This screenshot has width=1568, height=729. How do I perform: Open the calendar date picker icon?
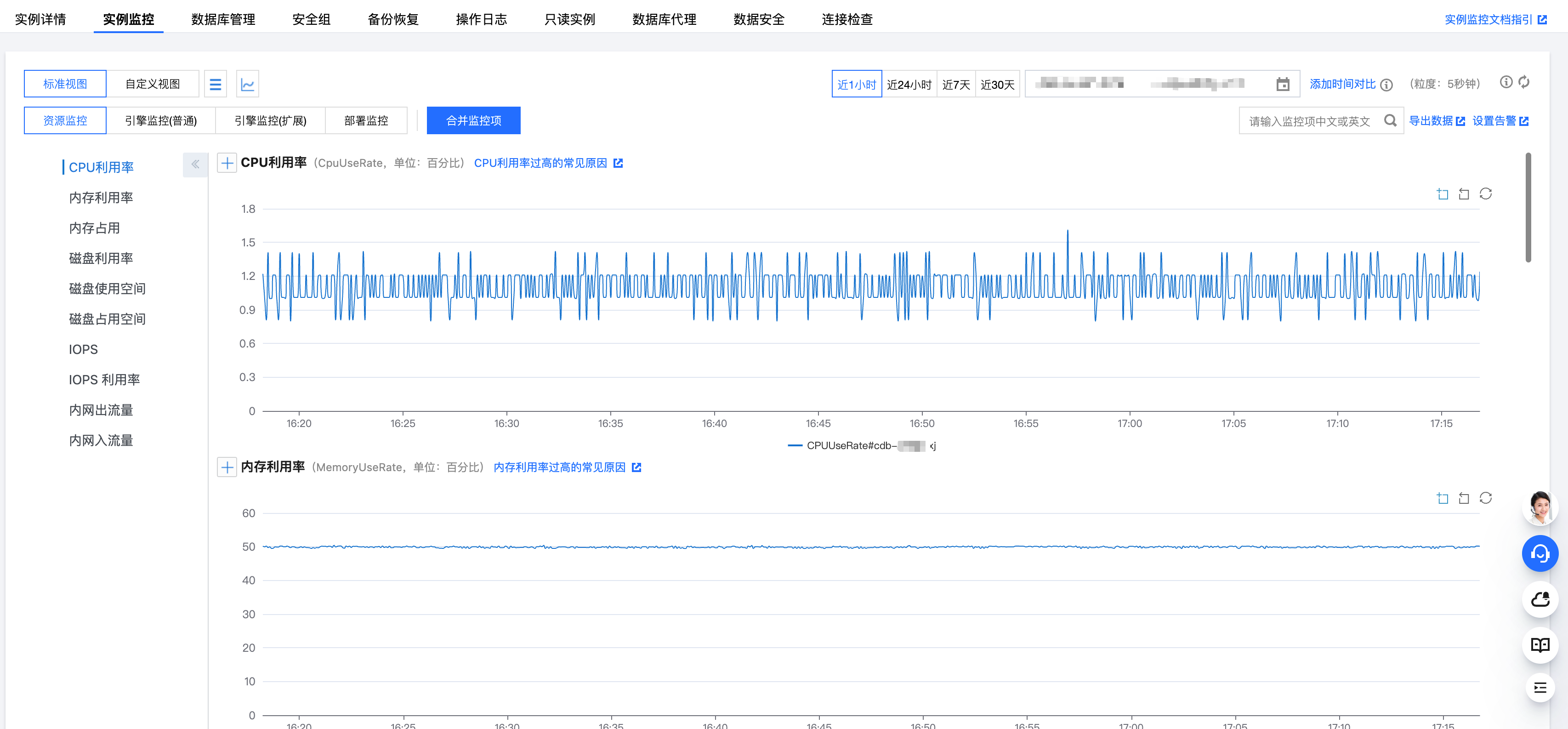(1283, 84)
